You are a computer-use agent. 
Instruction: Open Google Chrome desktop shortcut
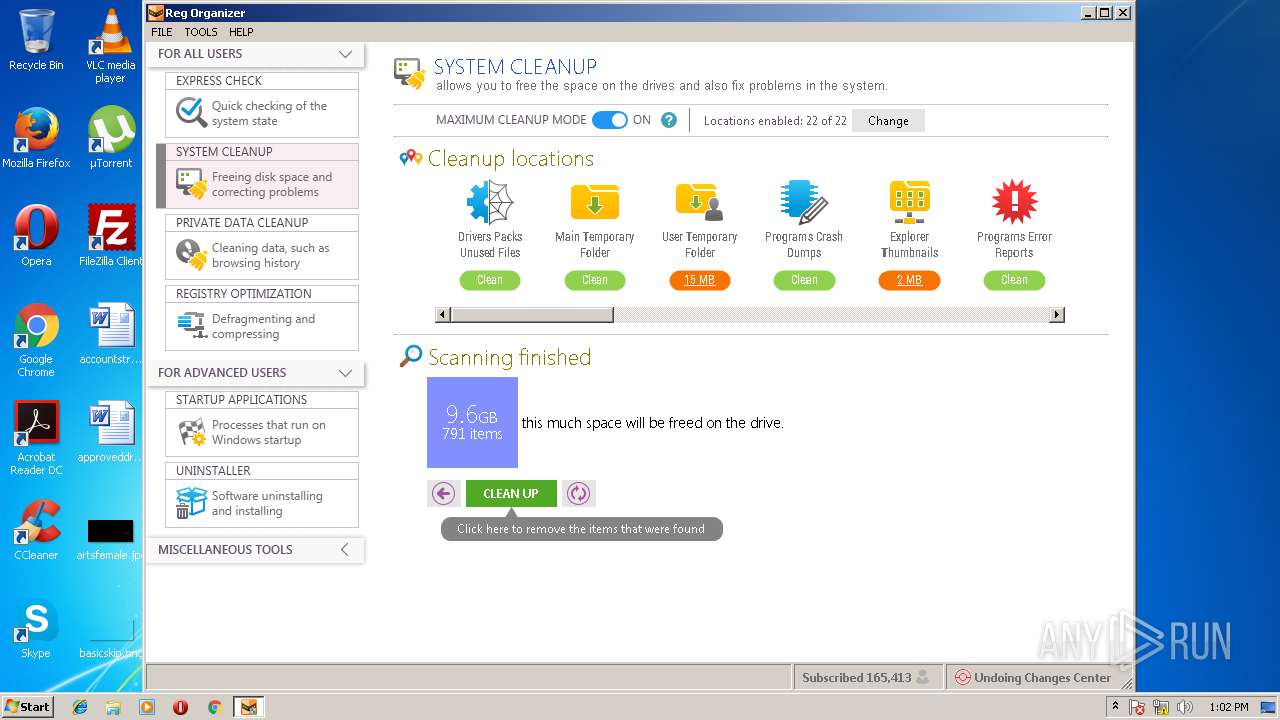pyautogui.click(x=36, y=340)
